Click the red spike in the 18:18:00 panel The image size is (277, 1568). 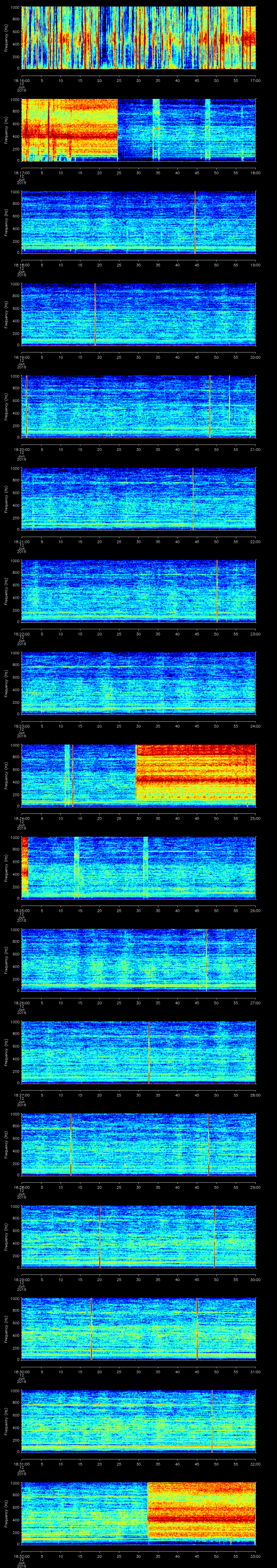tap(195, 222)
